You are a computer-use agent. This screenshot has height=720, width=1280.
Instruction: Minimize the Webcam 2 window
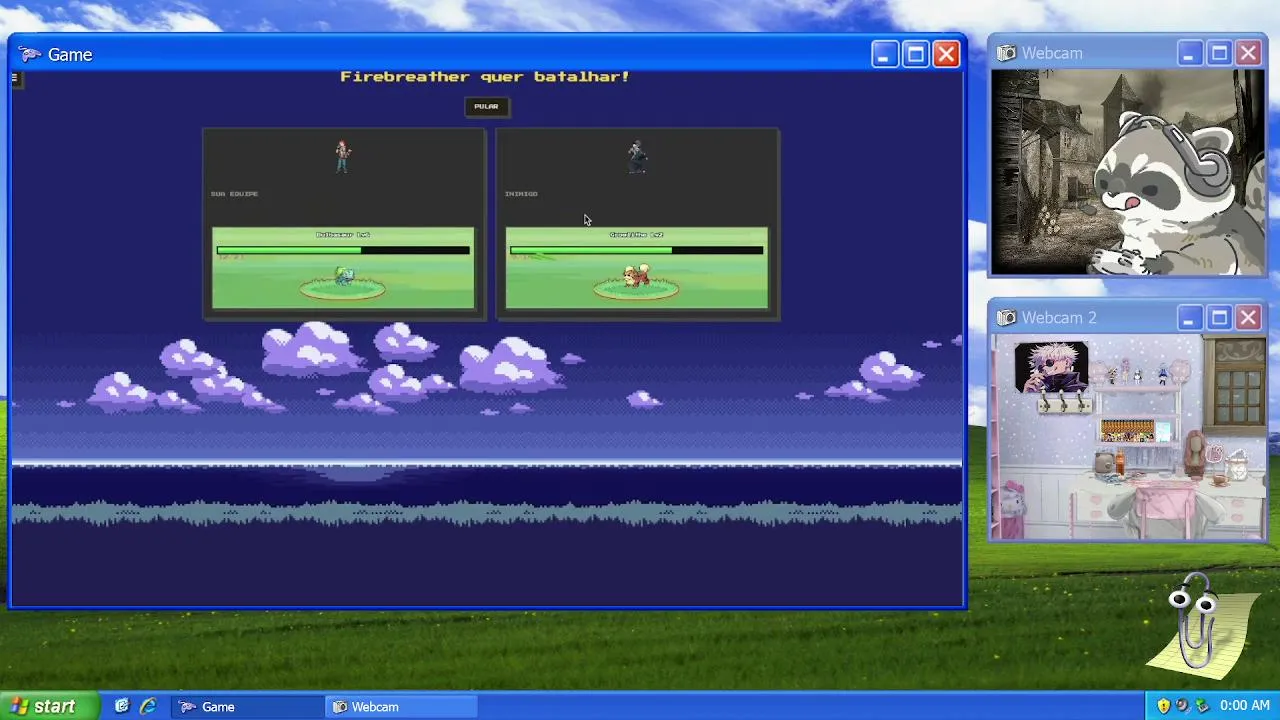pos(1189,318)
